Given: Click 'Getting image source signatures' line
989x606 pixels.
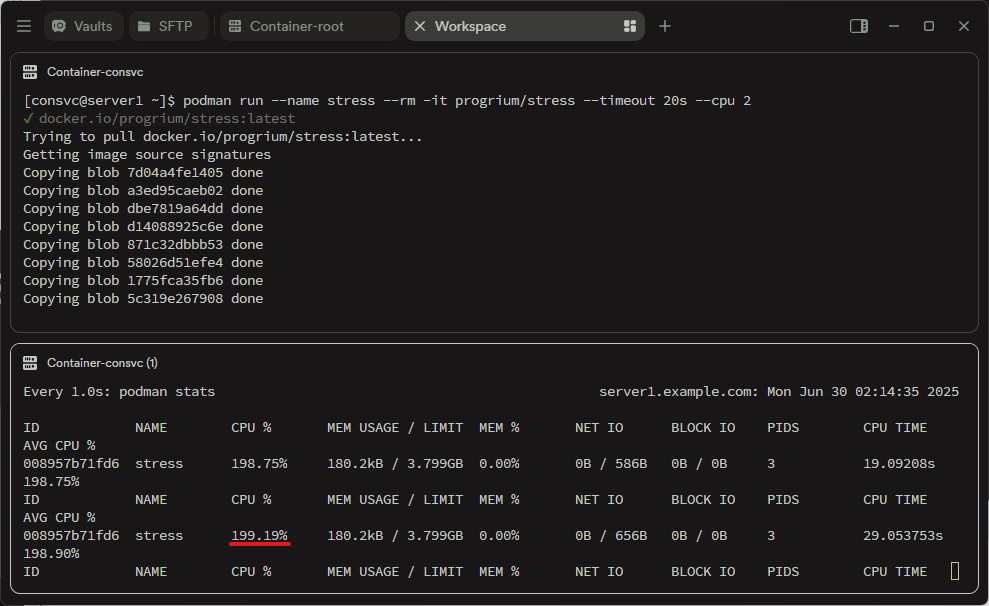Looking at the screenshot, I should click(147, 154).
